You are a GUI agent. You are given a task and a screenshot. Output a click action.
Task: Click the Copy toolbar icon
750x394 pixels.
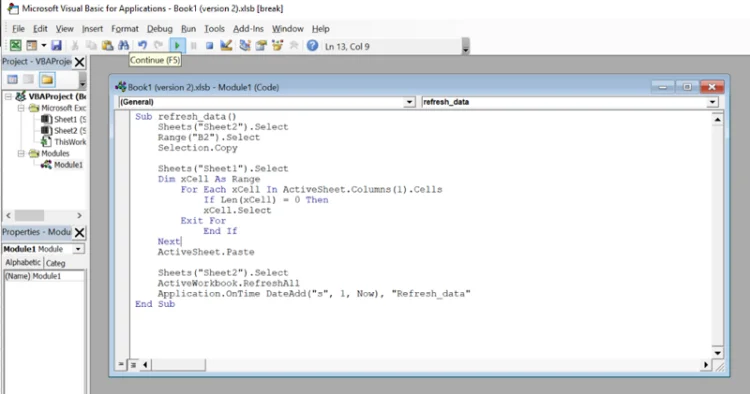coord(91,45)
